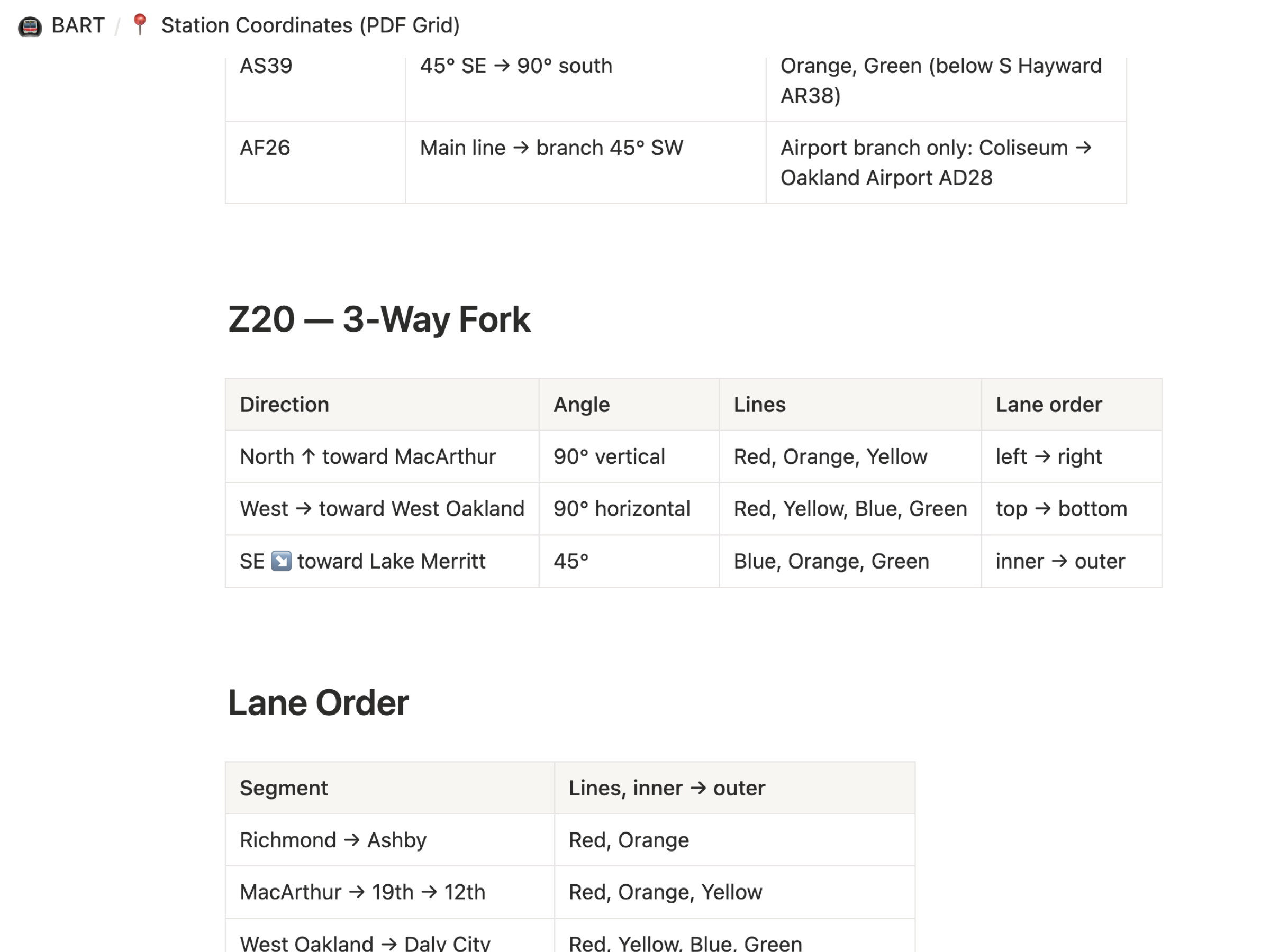1270x952 pixels.
Task: Select the Angle column header
Action: [x=629, y=405]
